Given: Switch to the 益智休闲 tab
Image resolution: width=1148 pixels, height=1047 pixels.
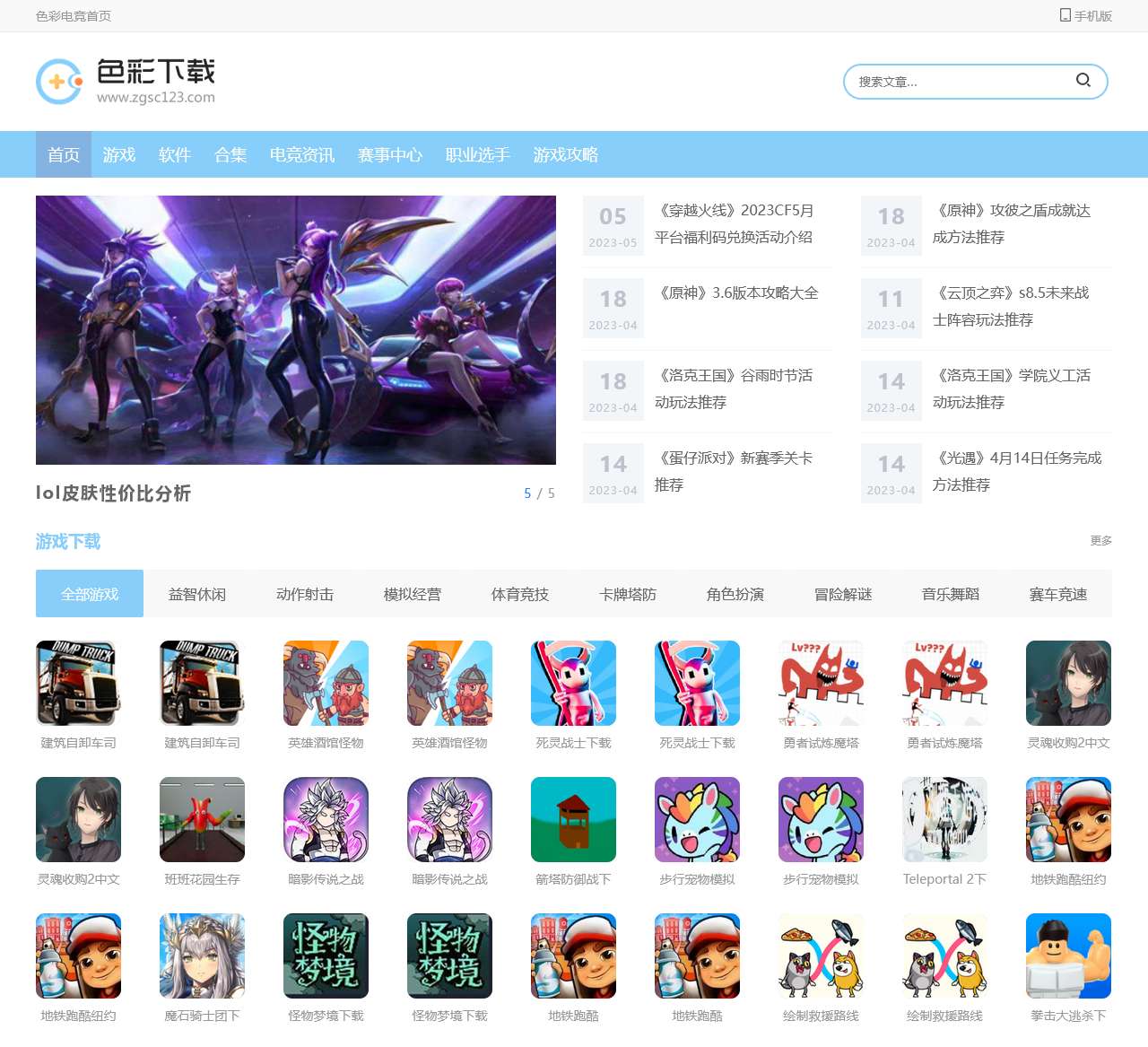Looking at the screenshot, I should point(197,593).
